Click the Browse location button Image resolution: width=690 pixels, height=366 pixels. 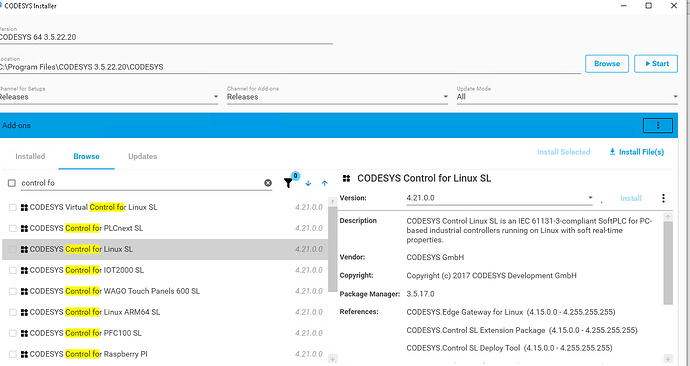607,64
